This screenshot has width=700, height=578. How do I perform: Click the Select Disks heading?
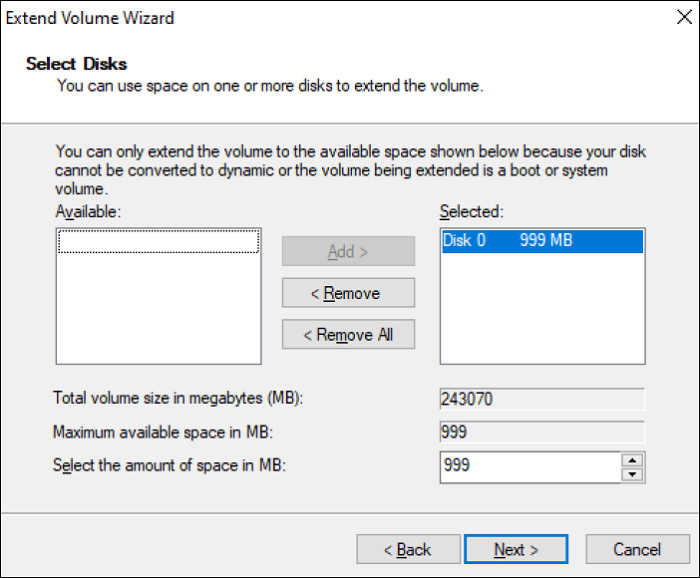[76, 64]
